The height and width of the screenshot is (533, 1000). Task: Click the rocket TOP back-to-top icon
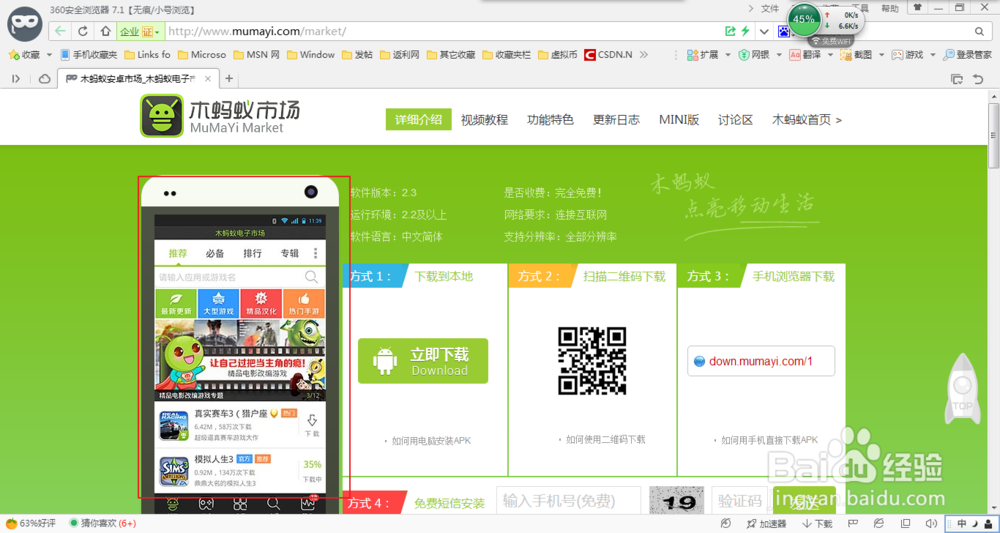pos(962,389)
